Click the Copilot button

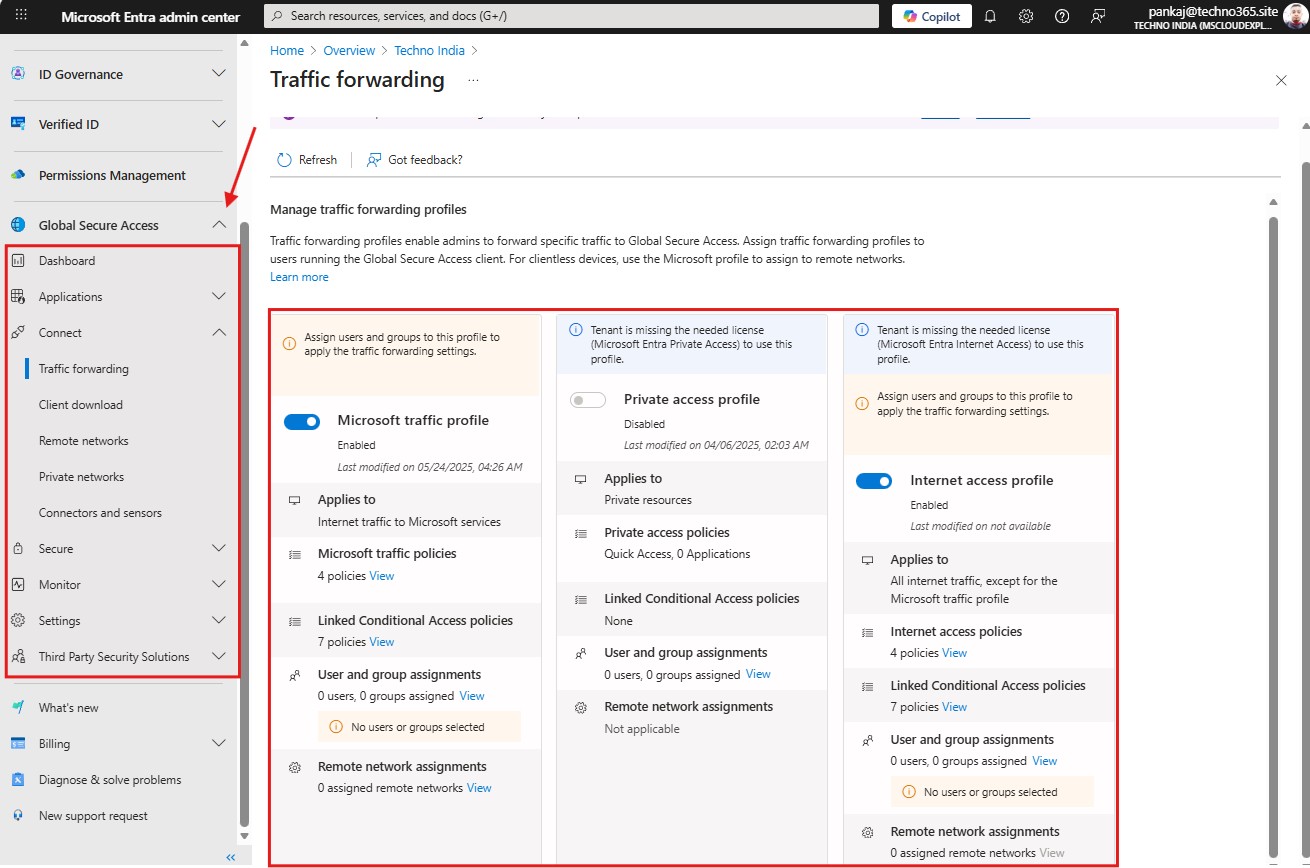(x=932, y=16)
